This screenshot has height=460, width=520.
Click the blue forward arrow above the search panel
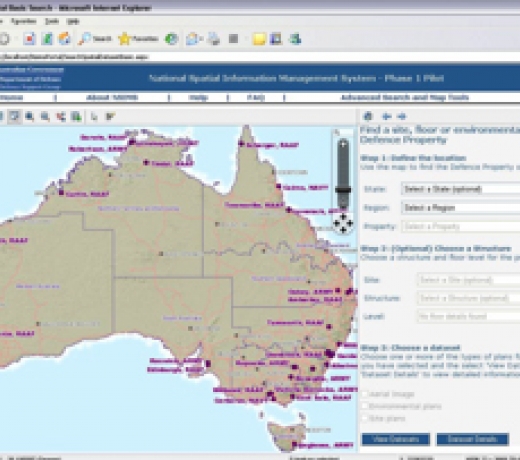click(x=402, y=116)
